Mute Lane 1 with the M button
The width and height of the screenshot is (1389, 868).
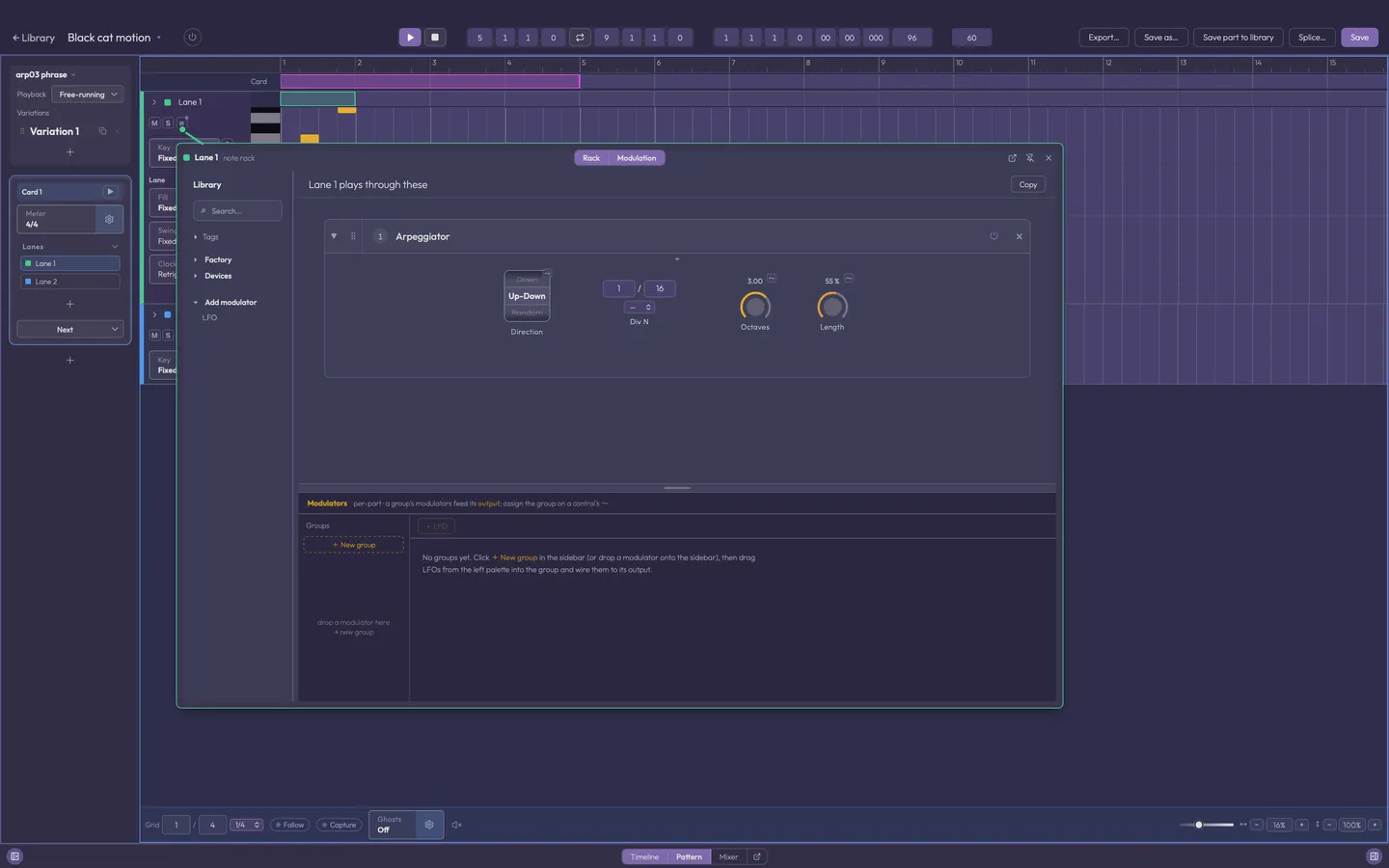pos(154,123)
